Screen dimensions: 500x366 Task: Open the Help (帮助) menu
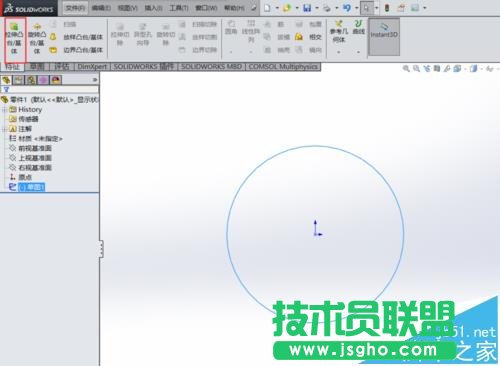click(234, 8)
